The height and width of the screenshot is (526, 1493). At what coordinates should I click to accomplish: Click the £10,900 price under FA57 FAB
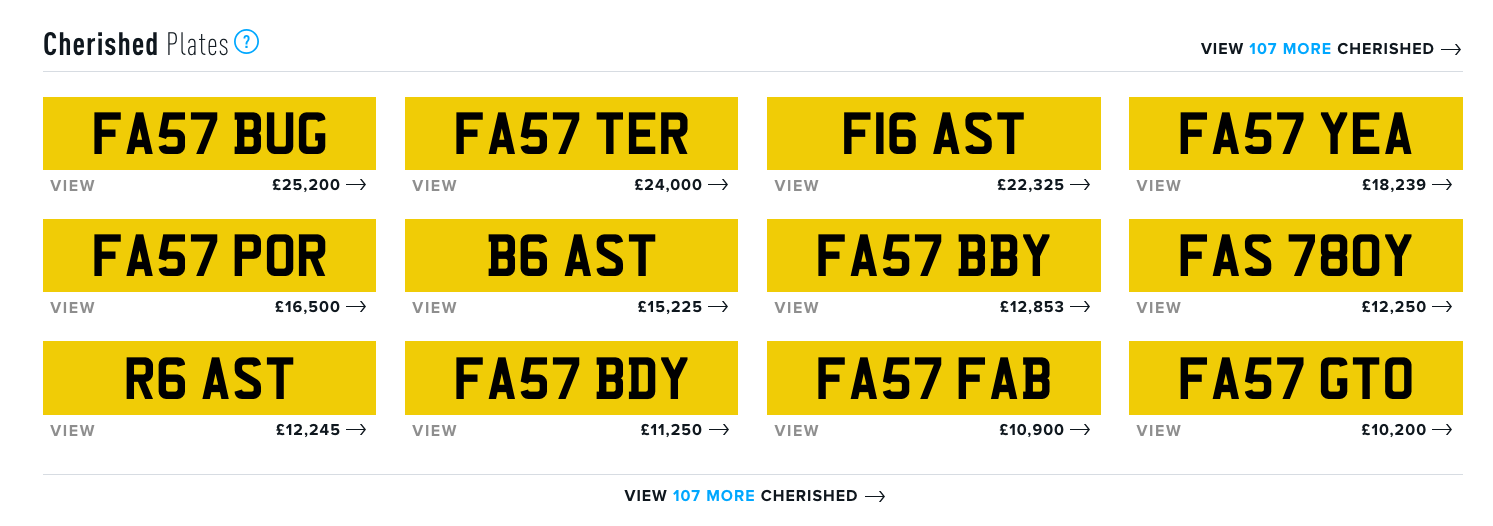[x=1032, y=430]
